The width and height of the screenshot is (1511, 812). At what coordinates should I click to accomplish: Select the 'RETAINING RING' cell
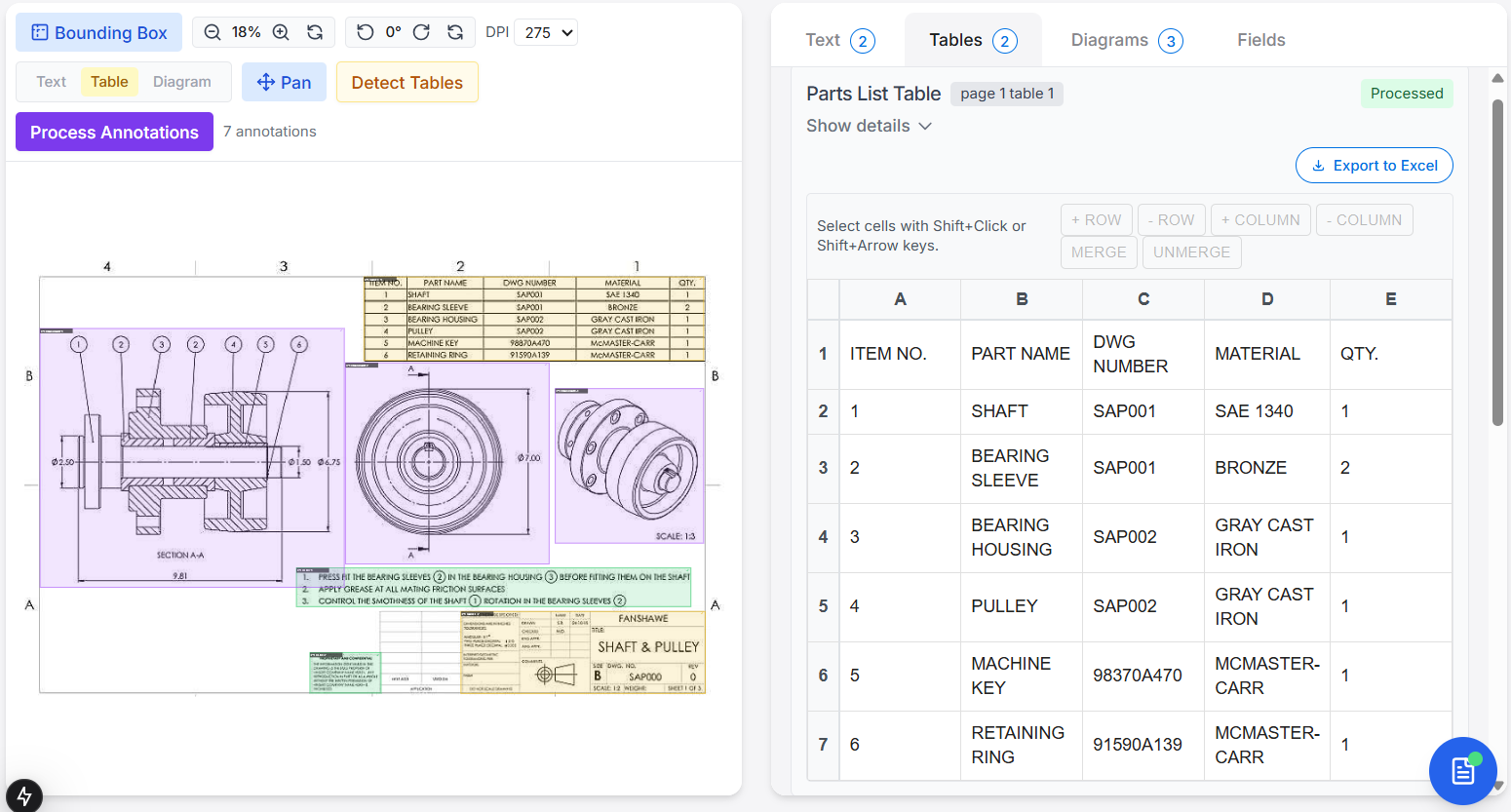[1022, 745]
